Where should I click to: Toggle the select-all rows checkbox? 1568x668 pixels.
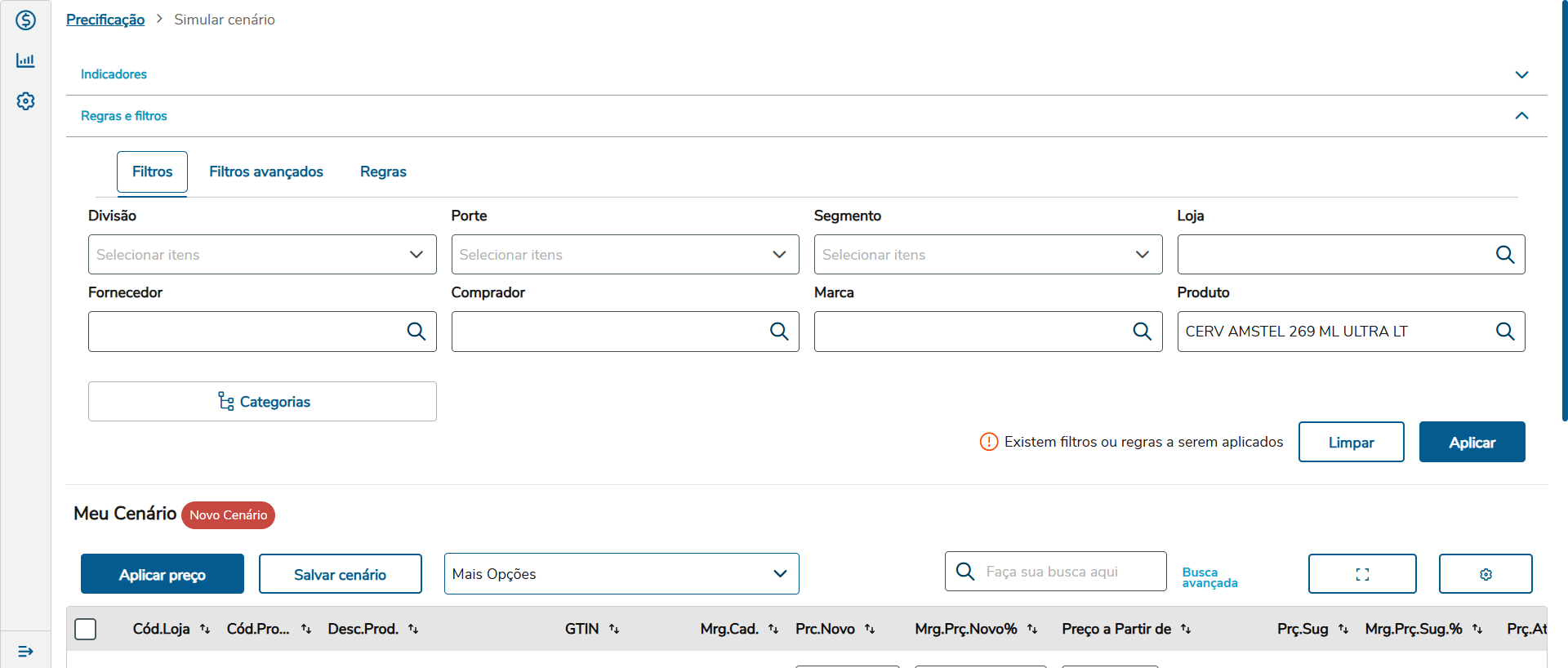[86, 629]
